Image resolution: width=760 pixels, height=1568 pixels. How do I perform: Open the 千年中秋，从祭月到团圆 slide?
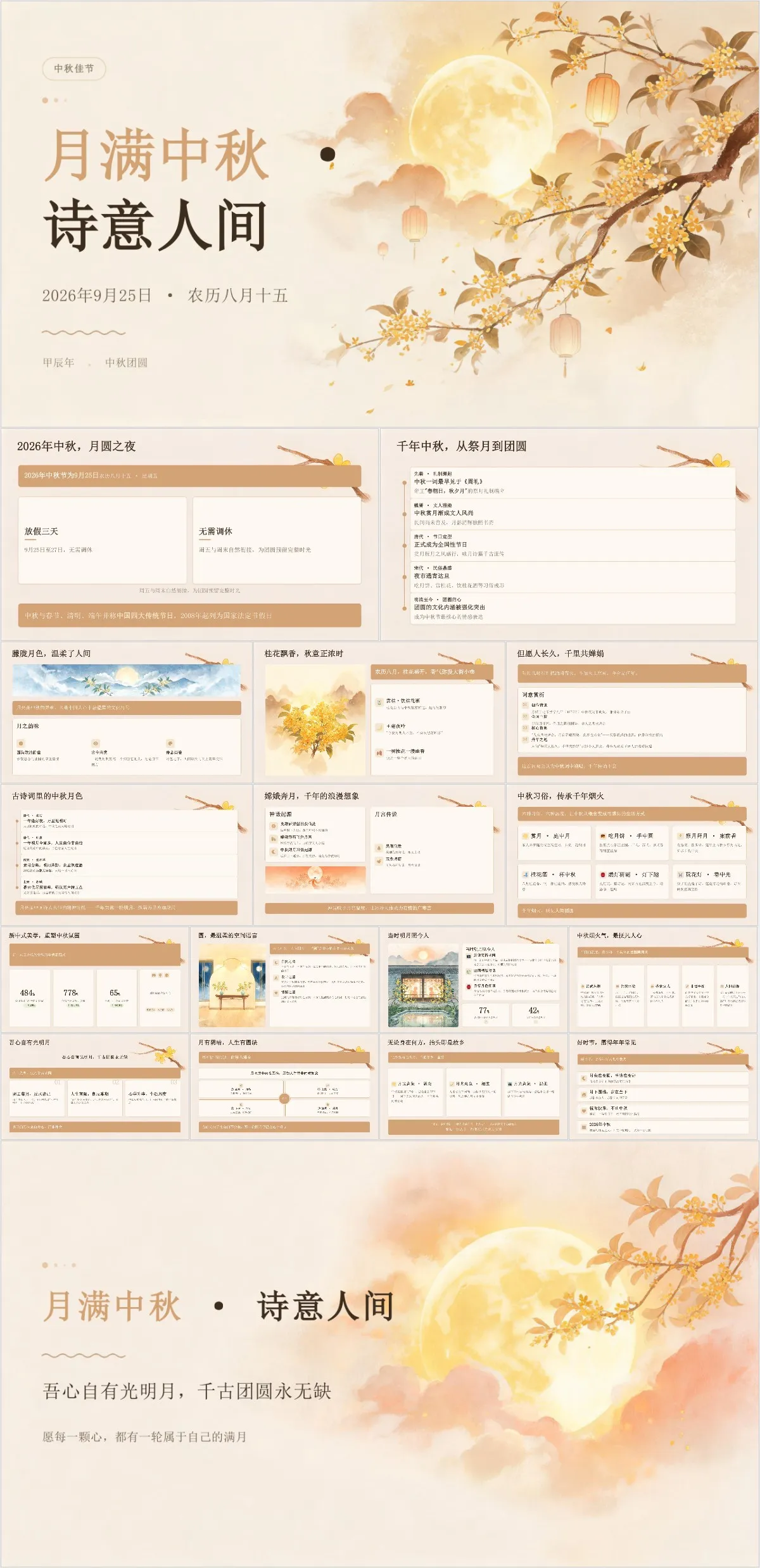coord(569,534)
